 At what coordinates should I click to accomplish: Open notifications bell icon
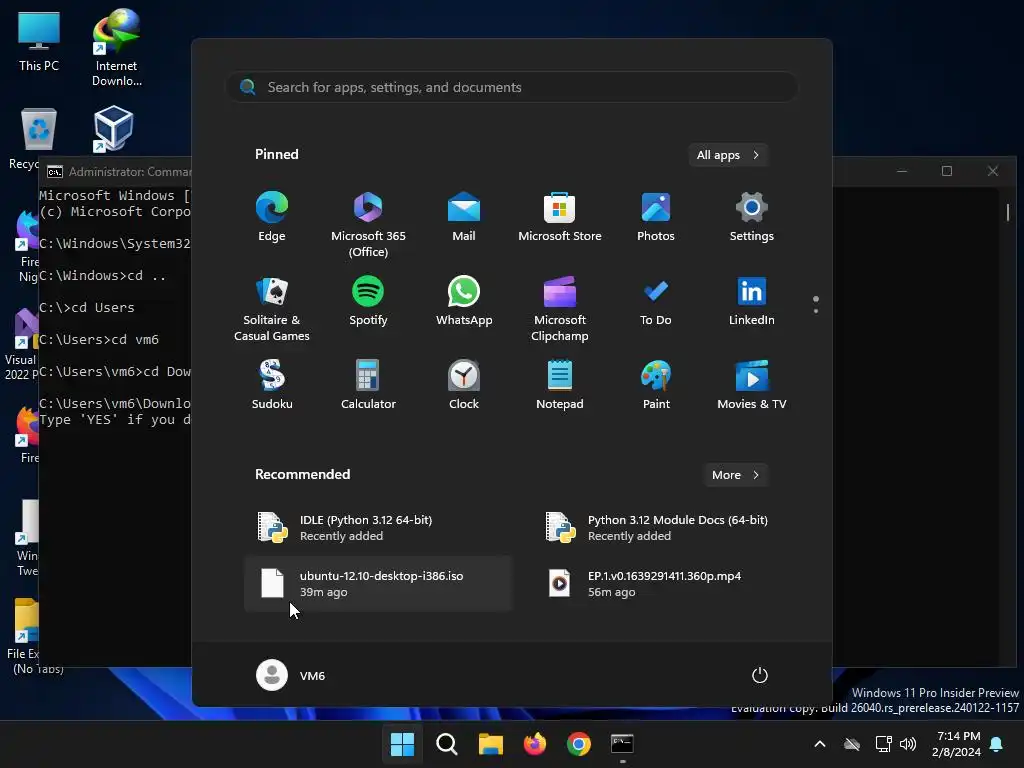click(x=997, y=744)
